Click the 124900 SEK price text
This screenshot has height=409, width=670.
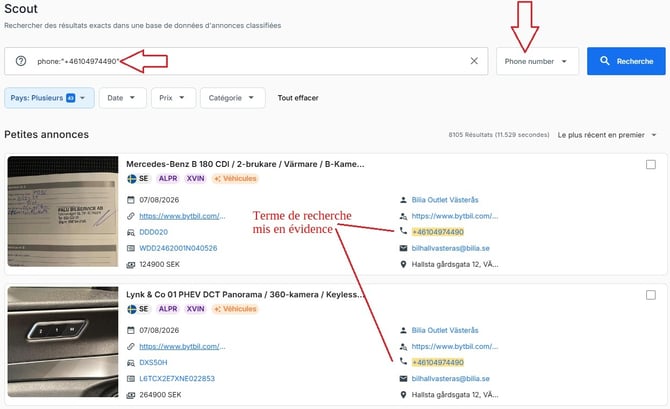tap(159, 265)
